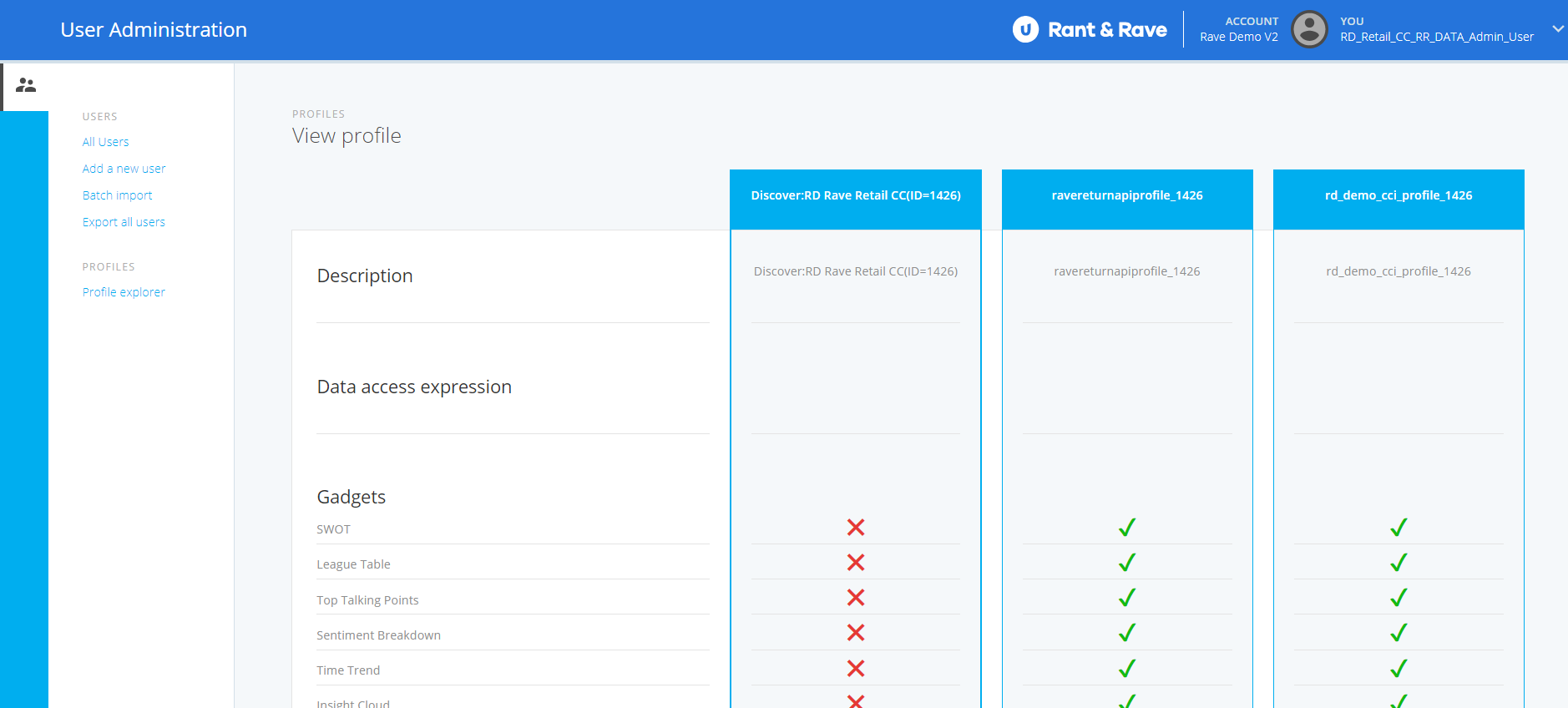Click the user avatar icon
Screen dimensions: 1568x708
click(1308, 30)
